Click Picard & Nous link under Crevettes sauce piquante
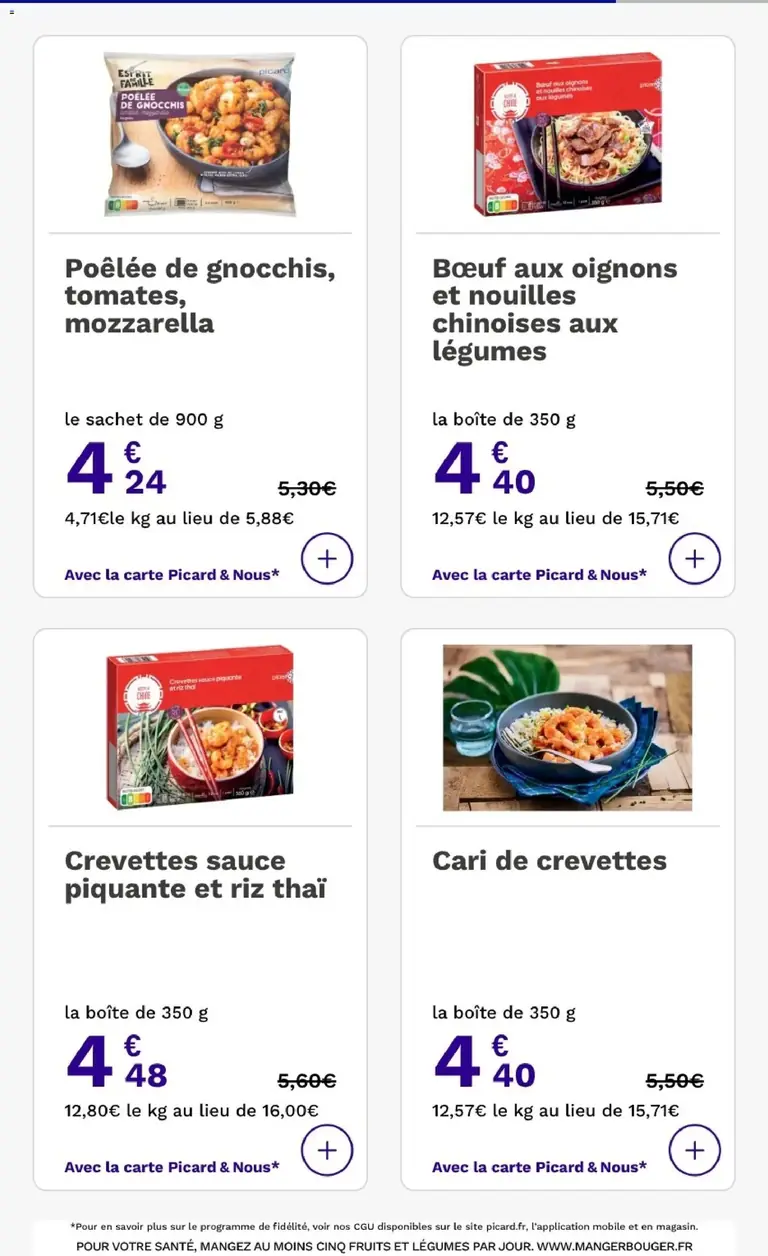Viewport: 768px width, 1256px height. (x=172, y=1167)
